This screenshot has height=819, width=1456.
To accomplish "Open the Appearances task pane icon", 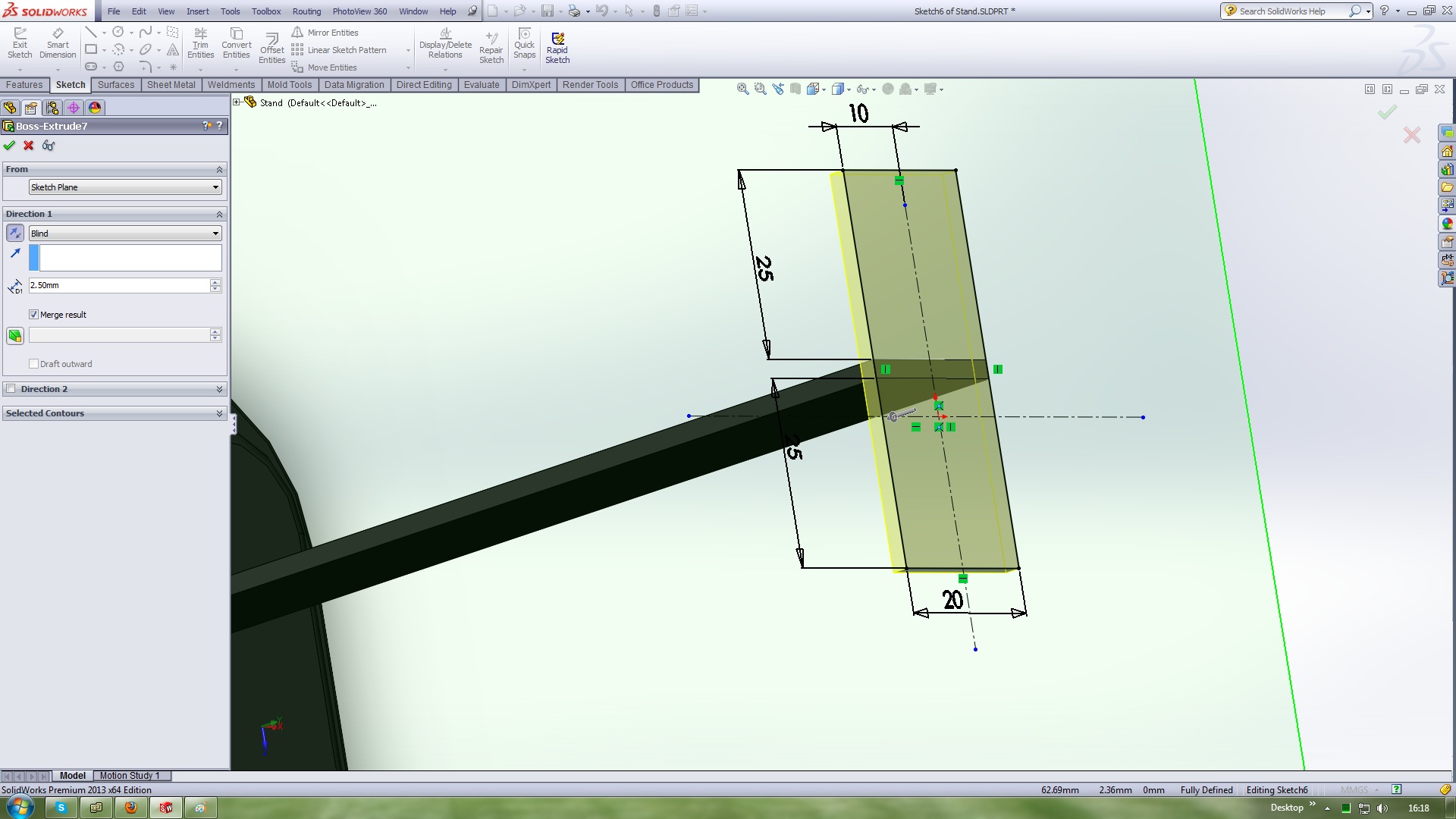I will [1448, 224].
